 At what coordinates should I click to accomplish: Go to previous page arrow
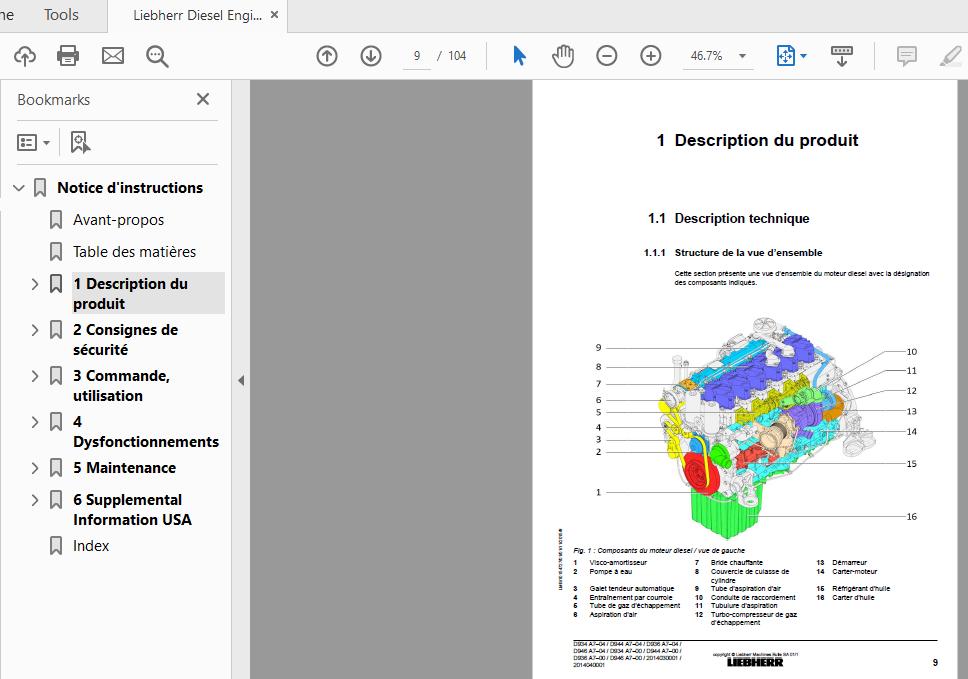click(x=327, y=56)
